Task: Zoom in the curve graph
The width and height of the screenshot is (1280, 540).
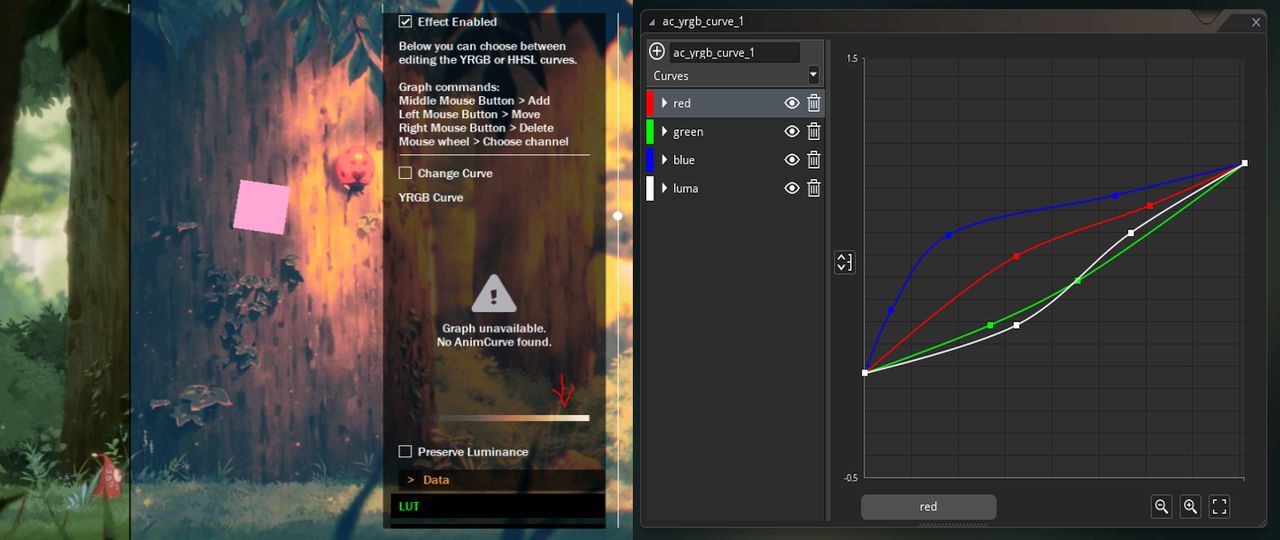Action: [1190, 506]
